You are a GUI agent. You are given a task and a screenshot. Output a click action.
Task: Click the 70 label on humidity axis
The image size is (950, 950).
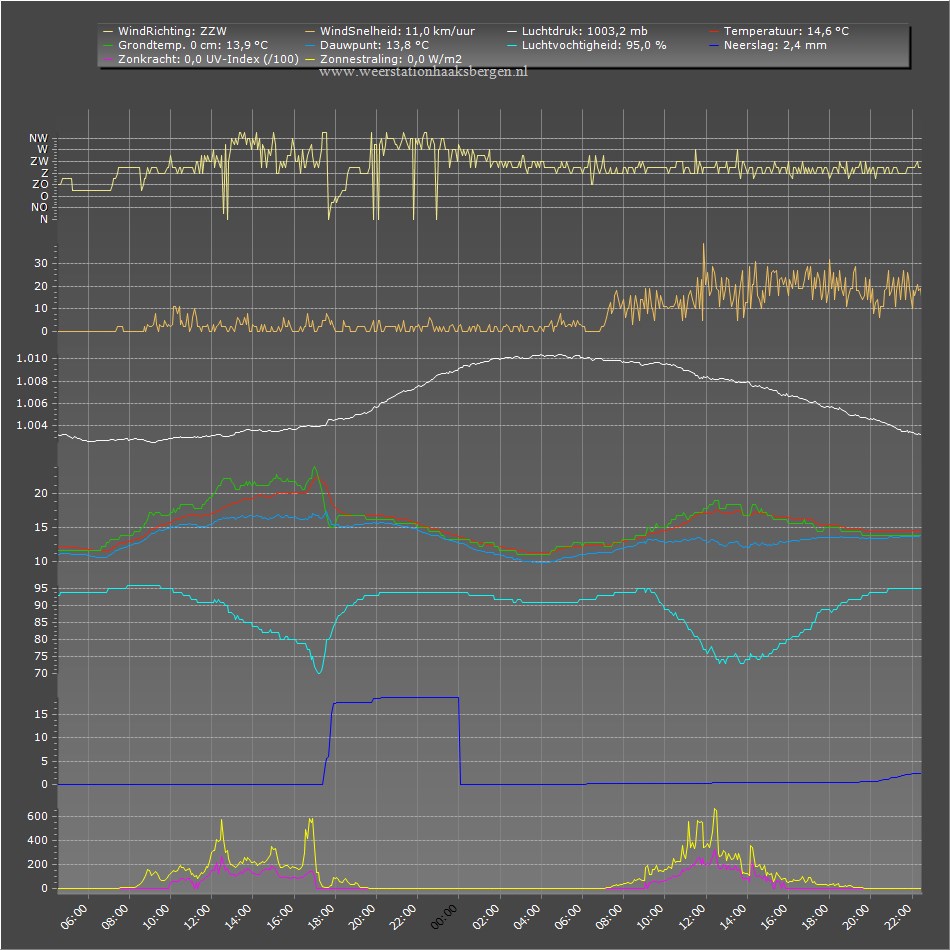click(x=41, y=673)
